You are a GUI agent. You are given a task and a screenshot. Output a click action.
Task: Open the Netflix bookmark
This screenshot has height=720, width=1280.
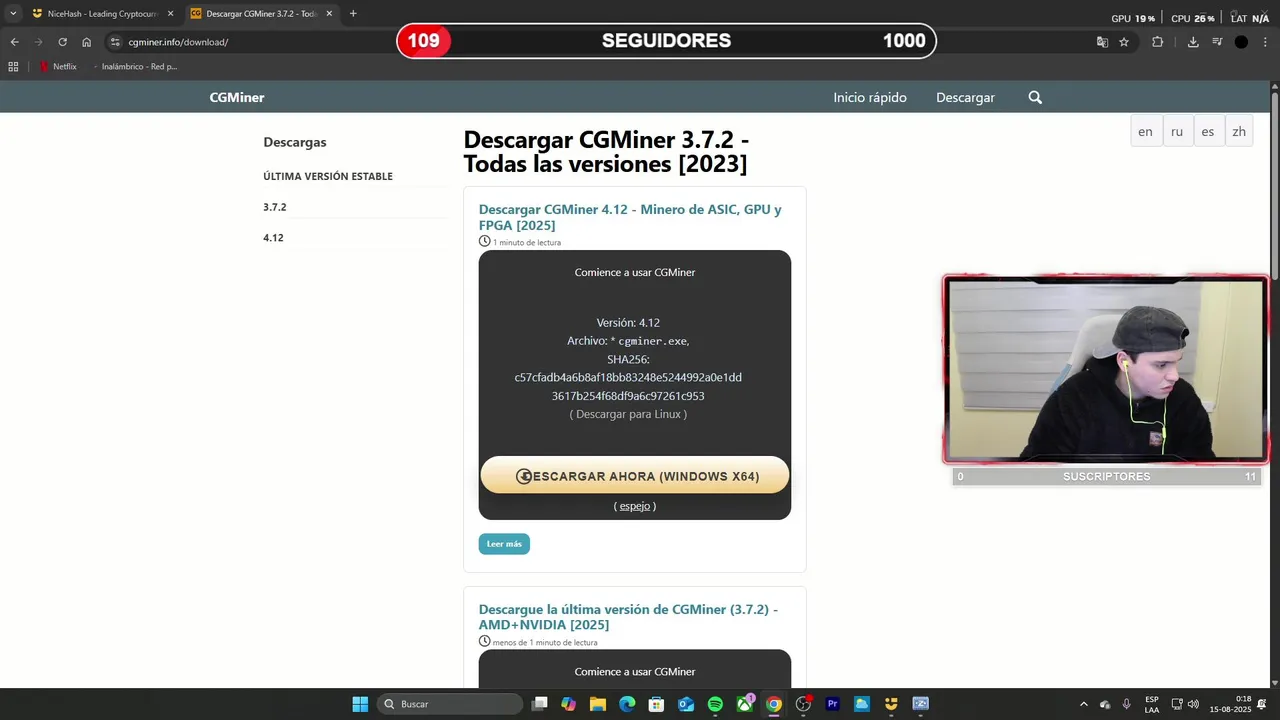58,67
